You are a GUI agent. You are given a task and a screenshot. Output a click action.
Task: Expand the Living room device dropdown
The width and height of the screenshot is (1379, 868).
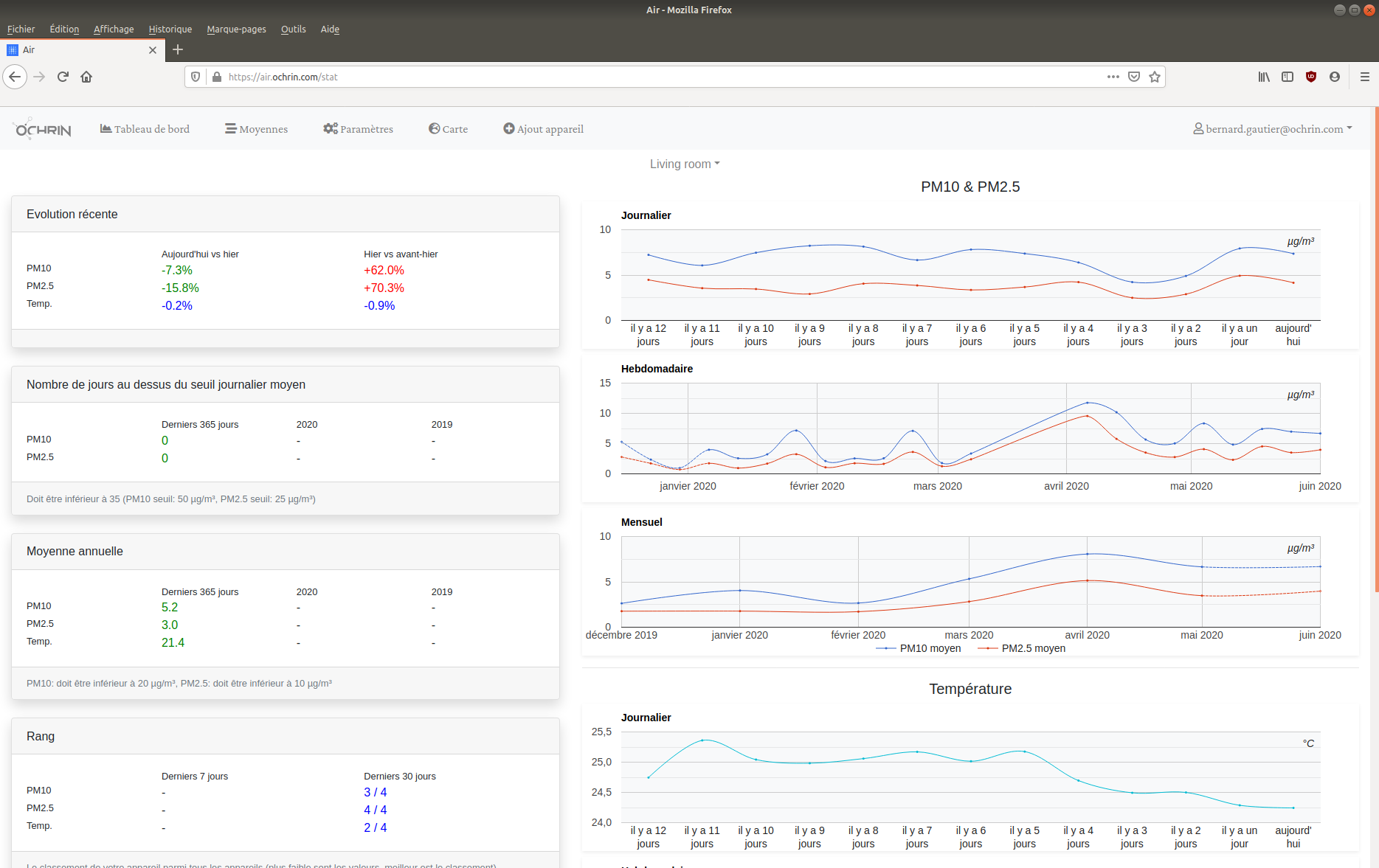coord(685,164)
